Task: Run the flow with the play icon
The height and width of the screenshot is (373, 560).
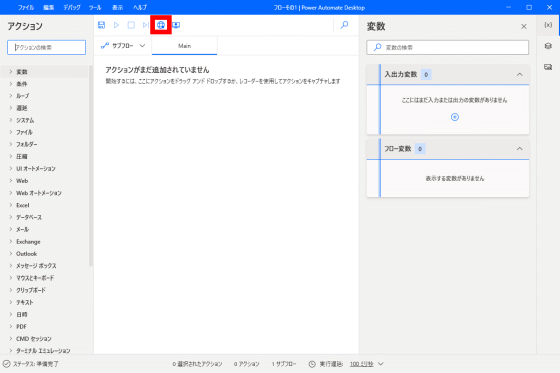Action: coord(116,25)
